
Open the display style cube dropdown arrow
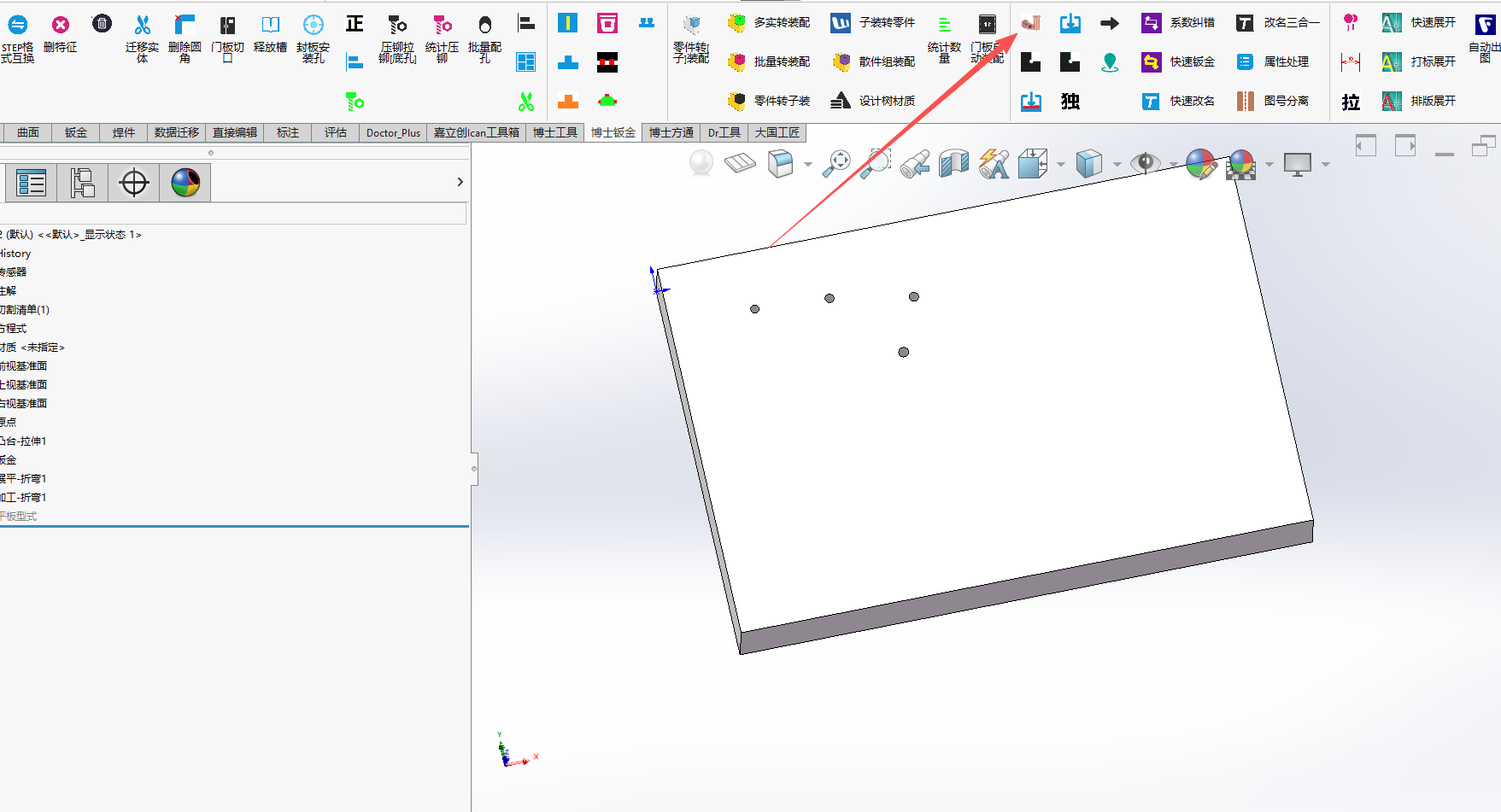point(1117,165)
